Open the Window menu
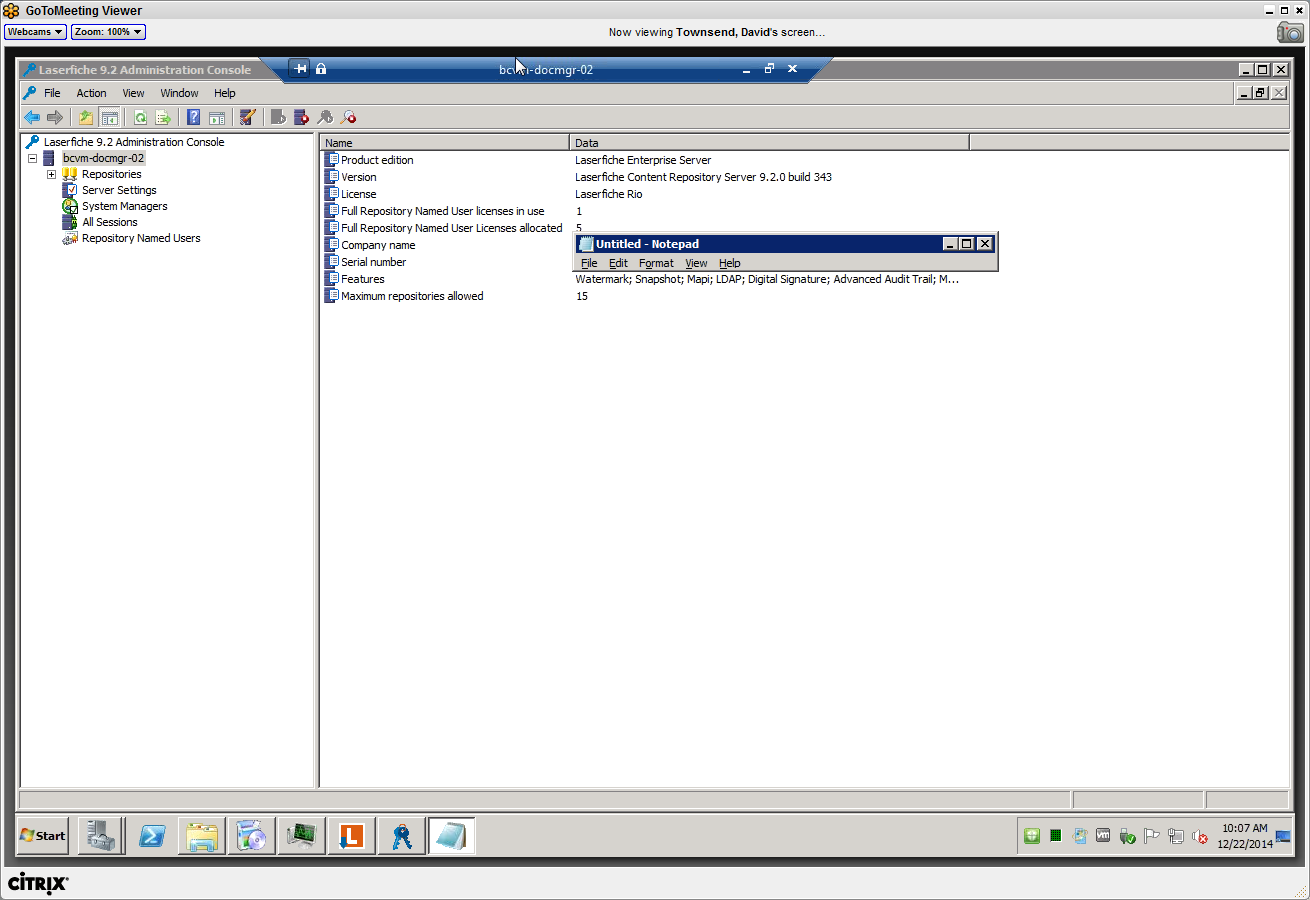Screen dimensions: 1310x900 pos(179,93)
